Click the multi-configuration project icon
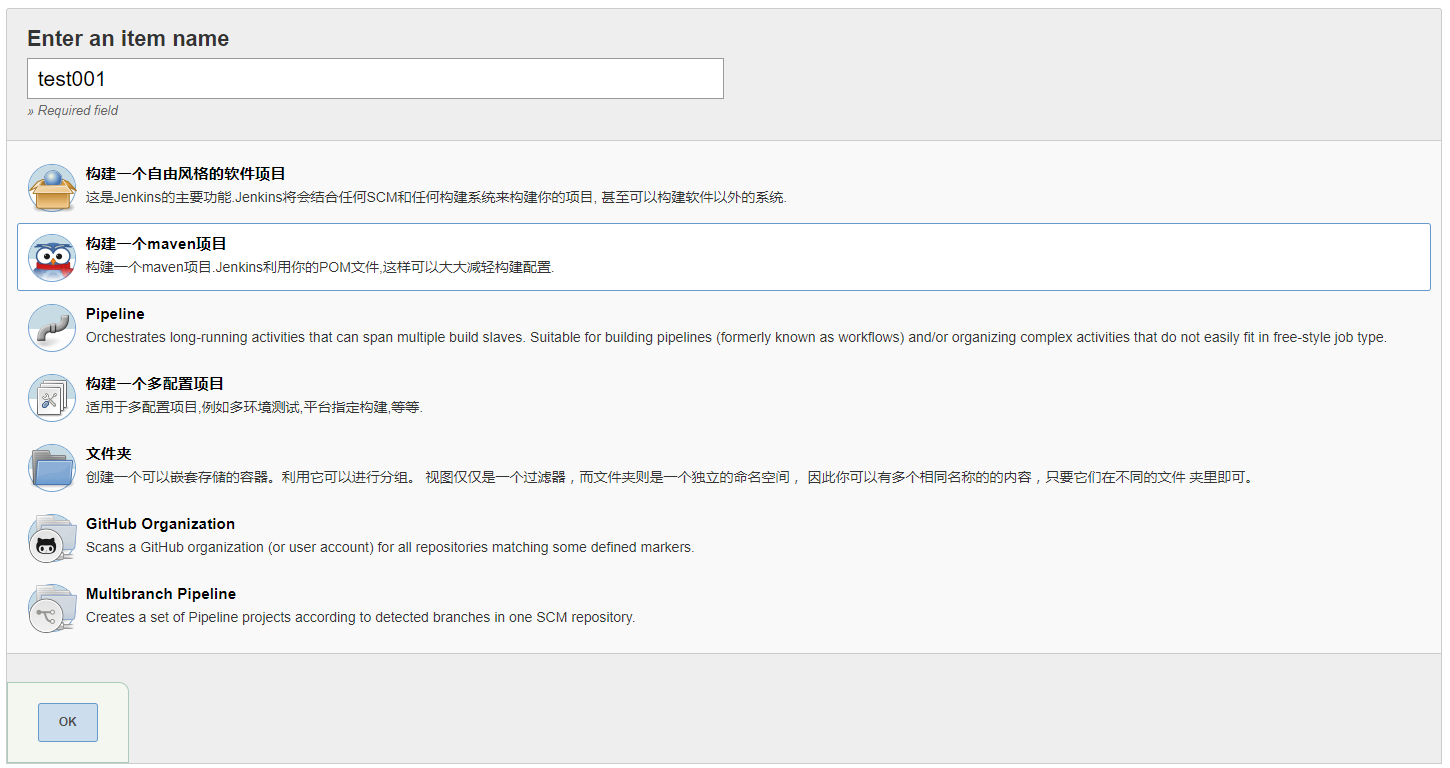 pos(52,398)
